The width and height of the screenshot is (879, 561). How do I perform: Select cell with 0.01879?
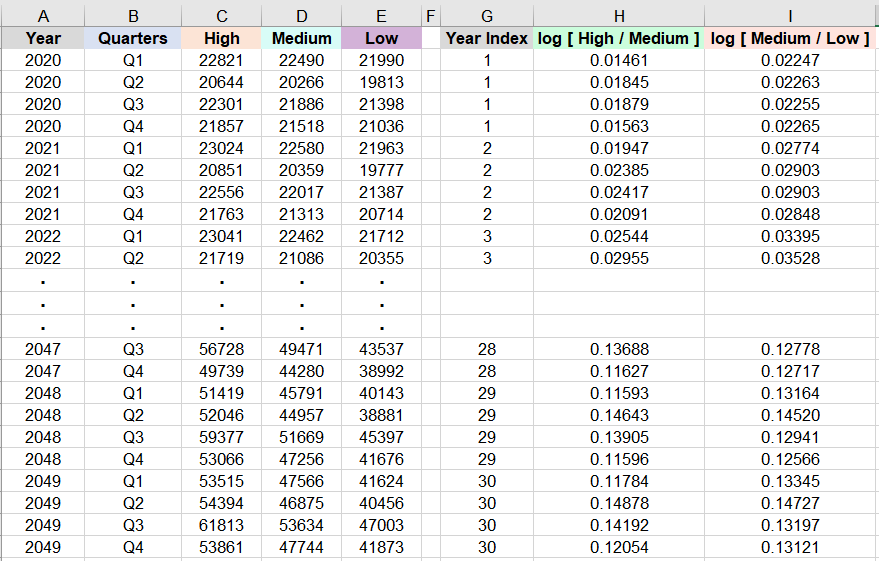(619, 104)
